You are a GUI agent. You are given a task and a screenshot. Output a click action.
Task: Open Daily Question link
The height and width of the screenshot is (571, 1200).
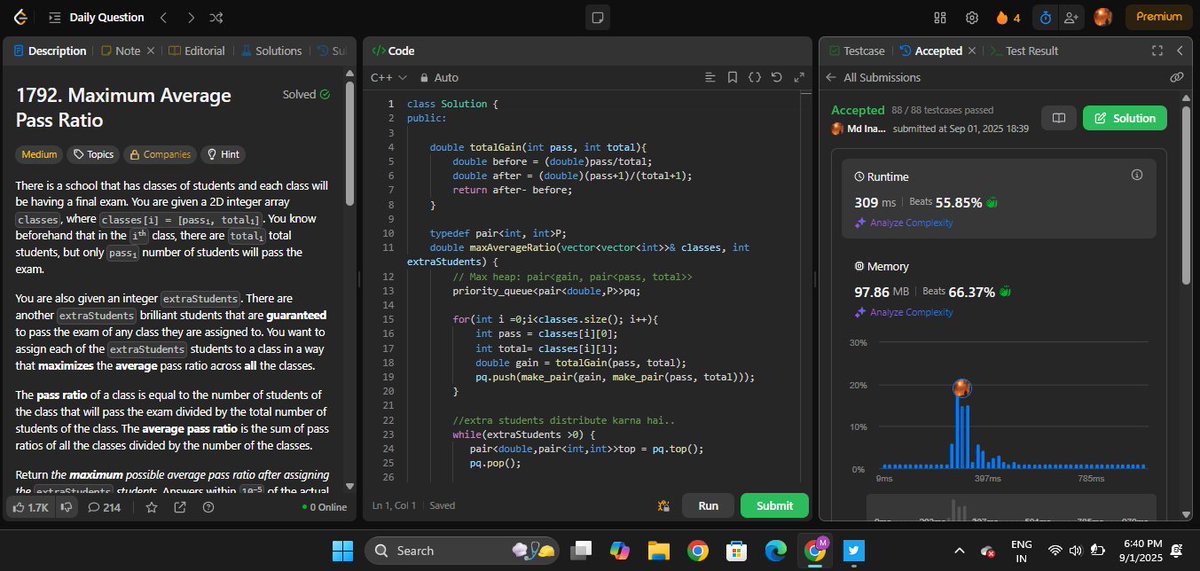107,17
